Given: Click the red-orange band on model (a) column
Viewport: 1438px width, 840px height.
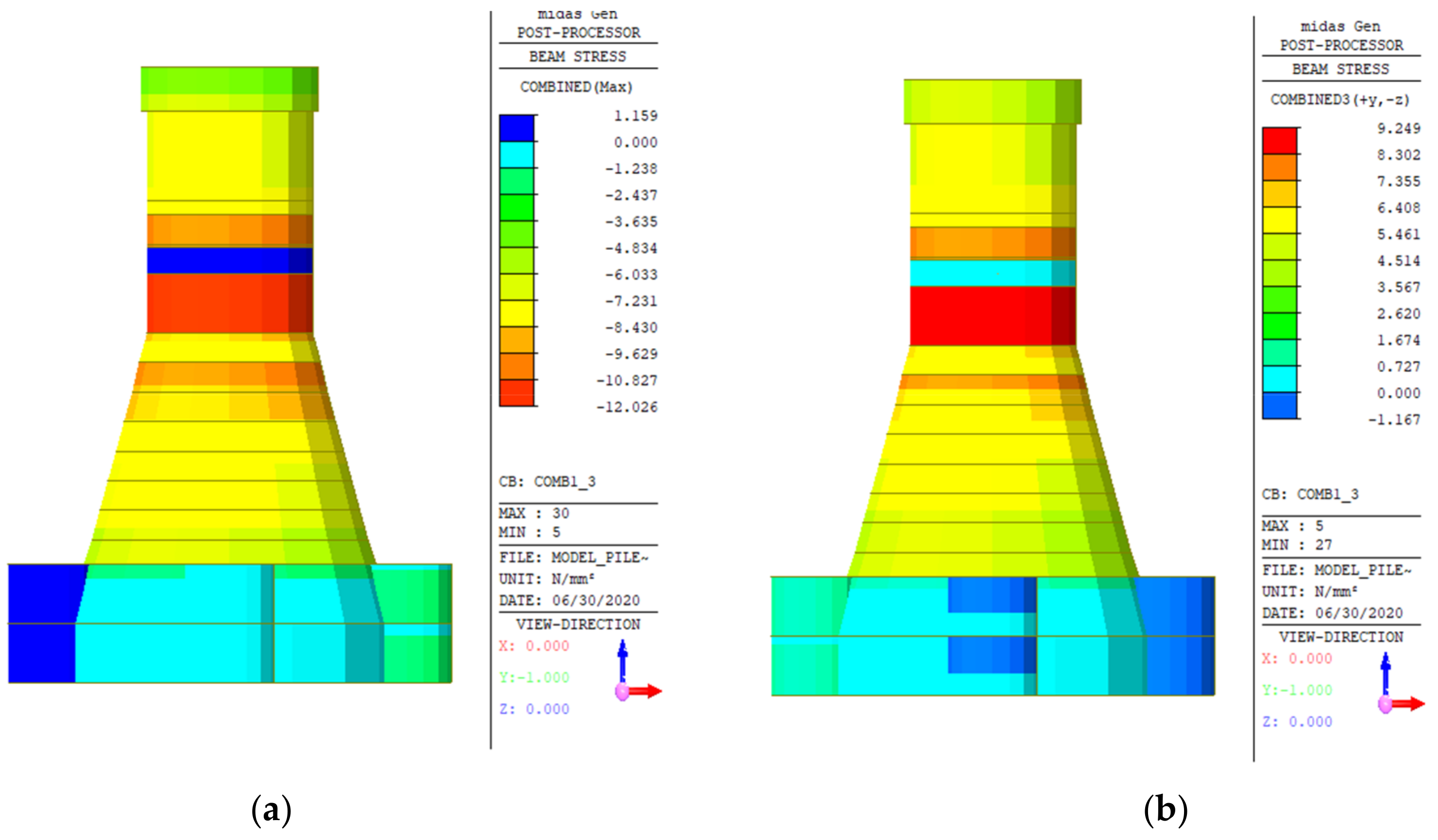Looking at the screenshot, I should tap(229, 303).
